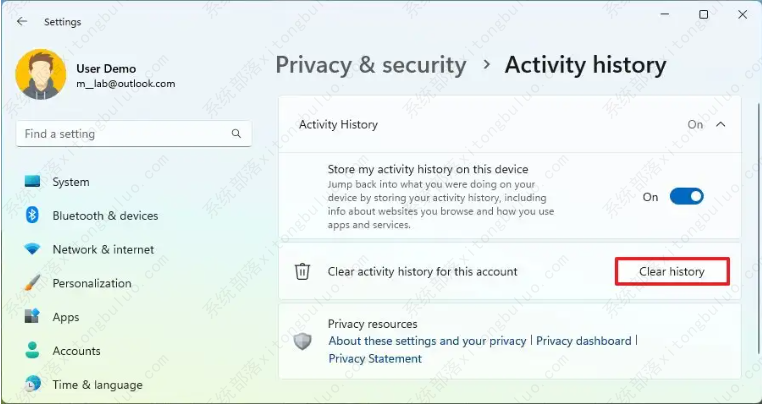
Task: Go back to Privacy & security breadcrumb
Action: (371, 66)
